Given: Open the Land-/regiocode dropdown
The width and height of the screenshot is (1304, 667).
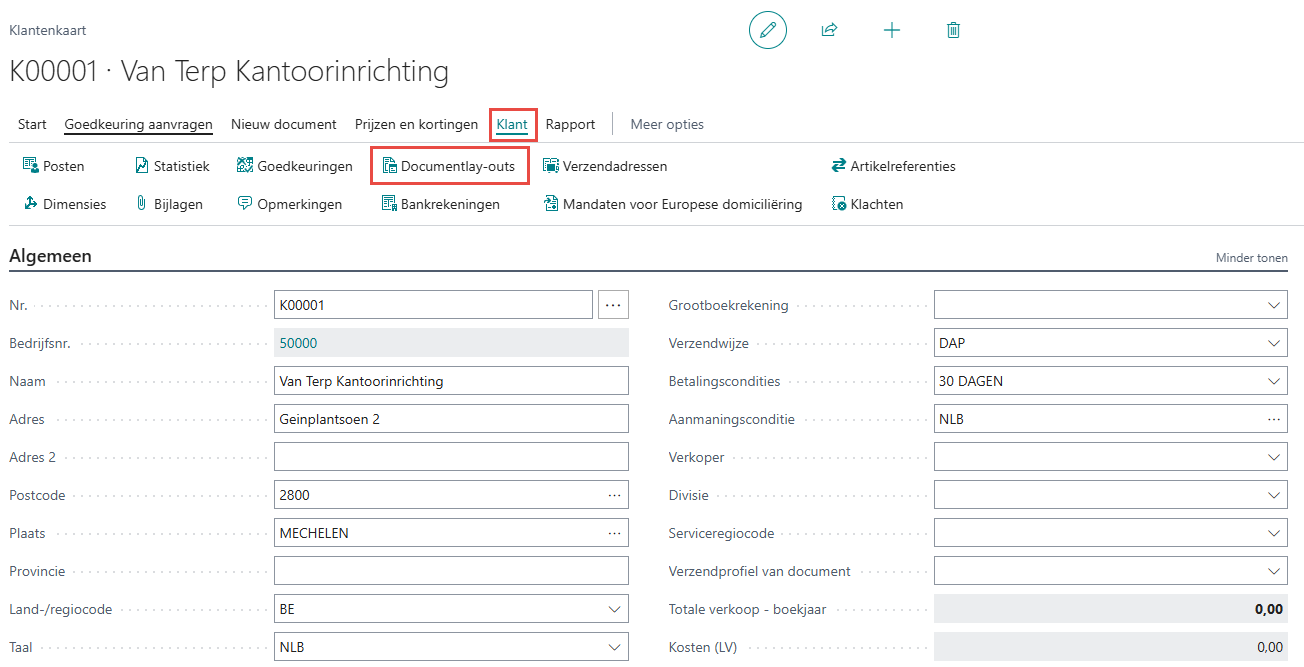Looking at the screenshot, I should (x=614, y=609).
